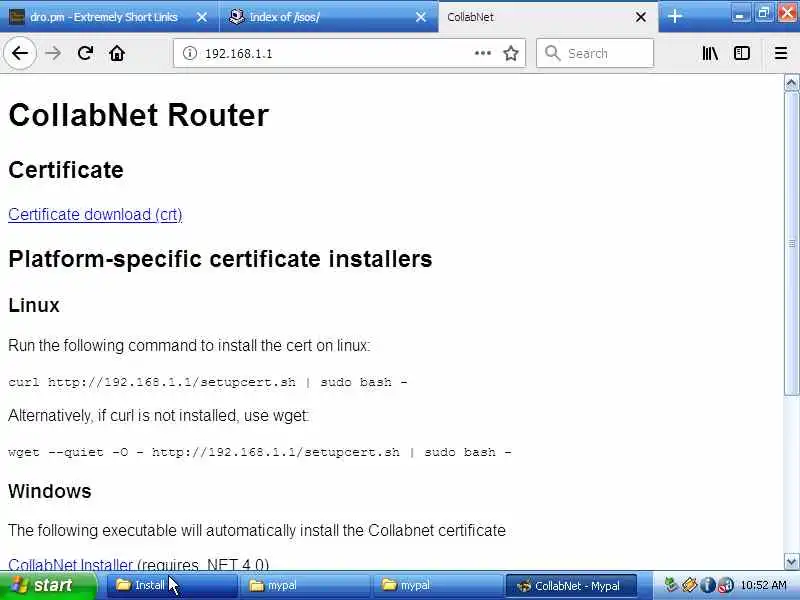Image resolution: width=800 pixels, height=600 pixels.
Task: Click the magnifier icon in search box
Action: [x=552, y=53]
